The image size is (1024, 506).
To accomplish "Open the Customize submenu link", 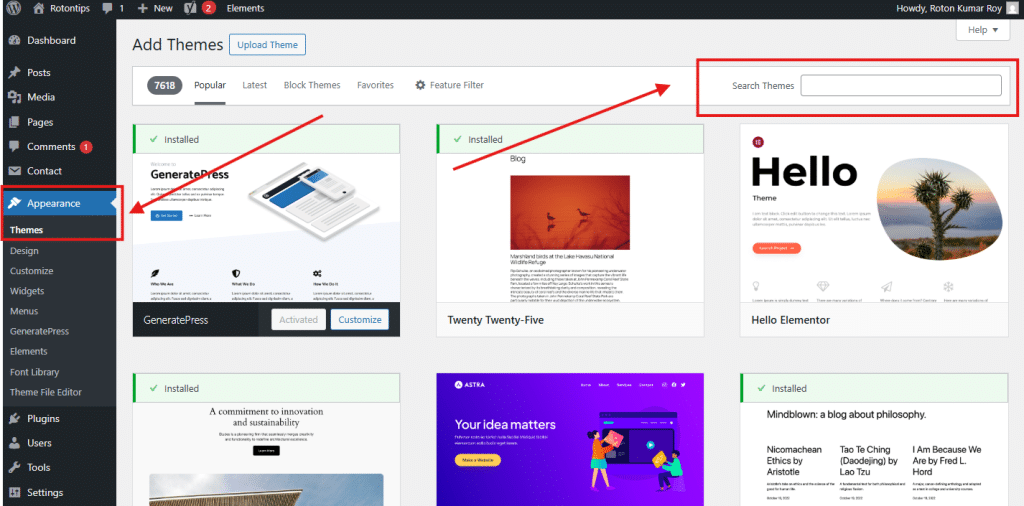I will pyautogui.click(x=32, y=271).
